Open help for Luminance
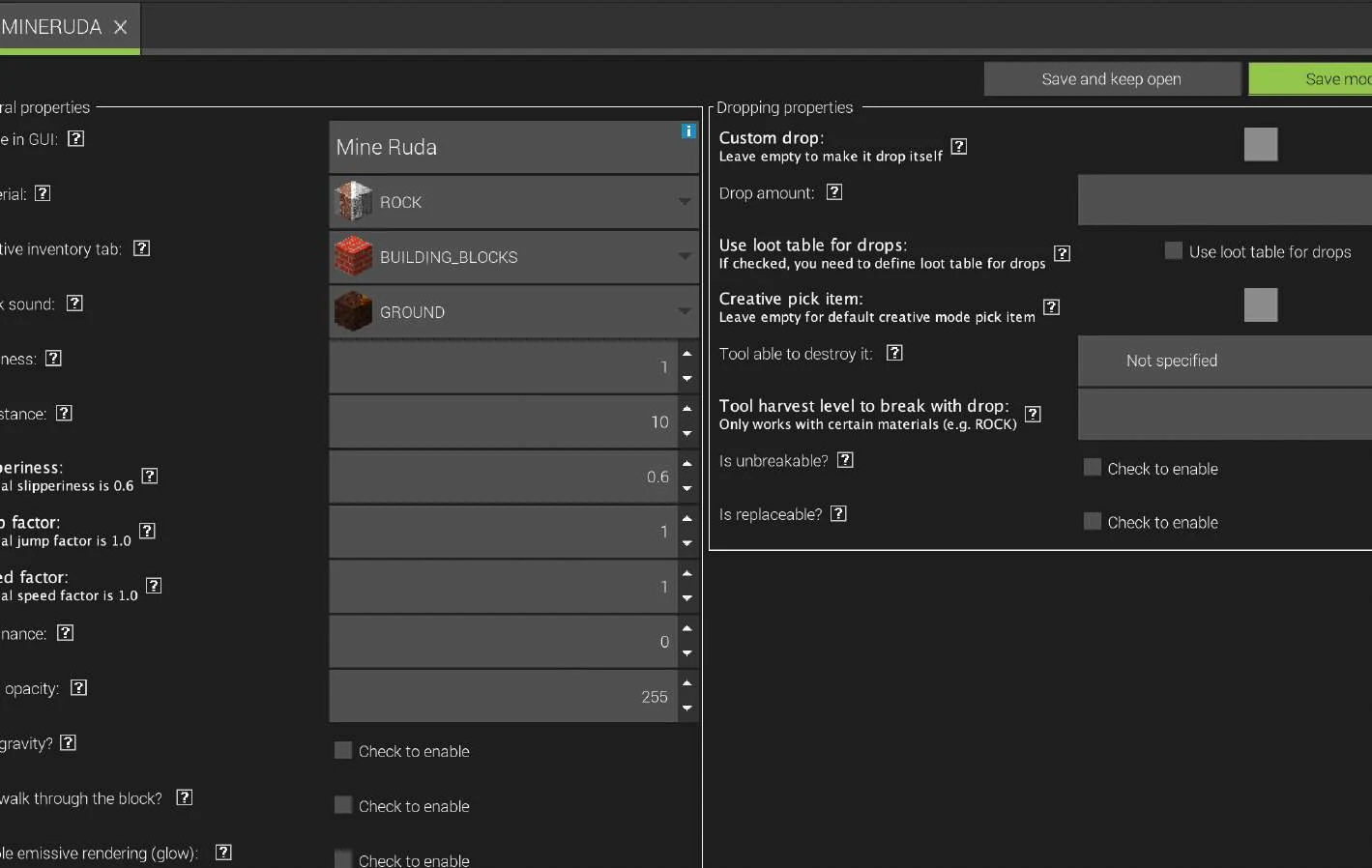 coord(66,633)
